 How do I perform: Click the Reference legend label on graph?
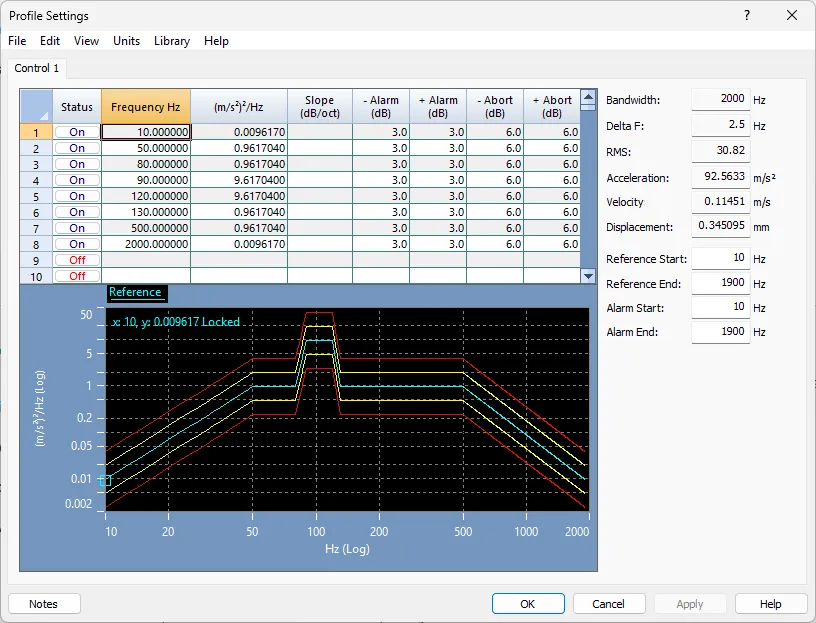click(135, 293)
